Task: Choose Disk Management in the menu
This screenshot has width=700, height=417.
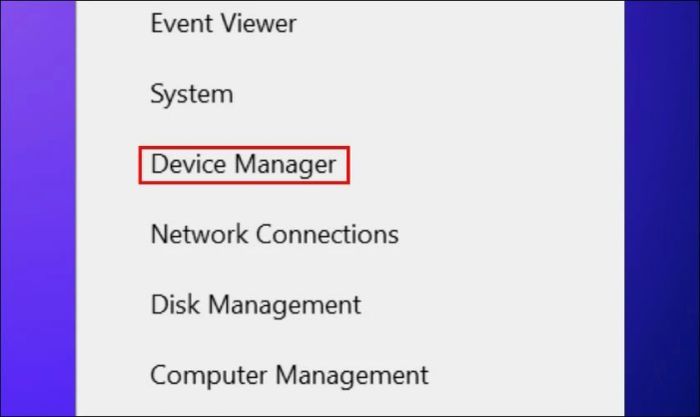Action: tap(255, 304)
